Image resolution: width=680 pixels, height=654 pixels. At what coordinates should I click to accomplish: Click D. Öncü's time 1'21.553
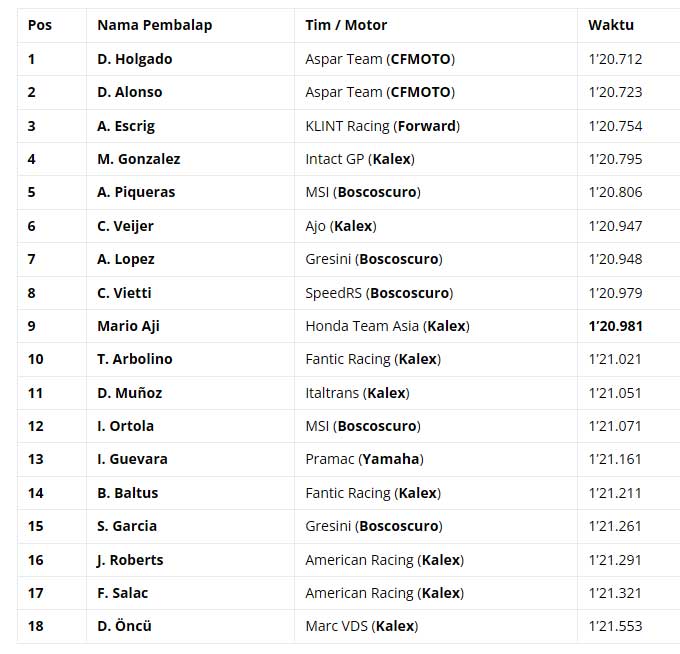click(615, 626)
